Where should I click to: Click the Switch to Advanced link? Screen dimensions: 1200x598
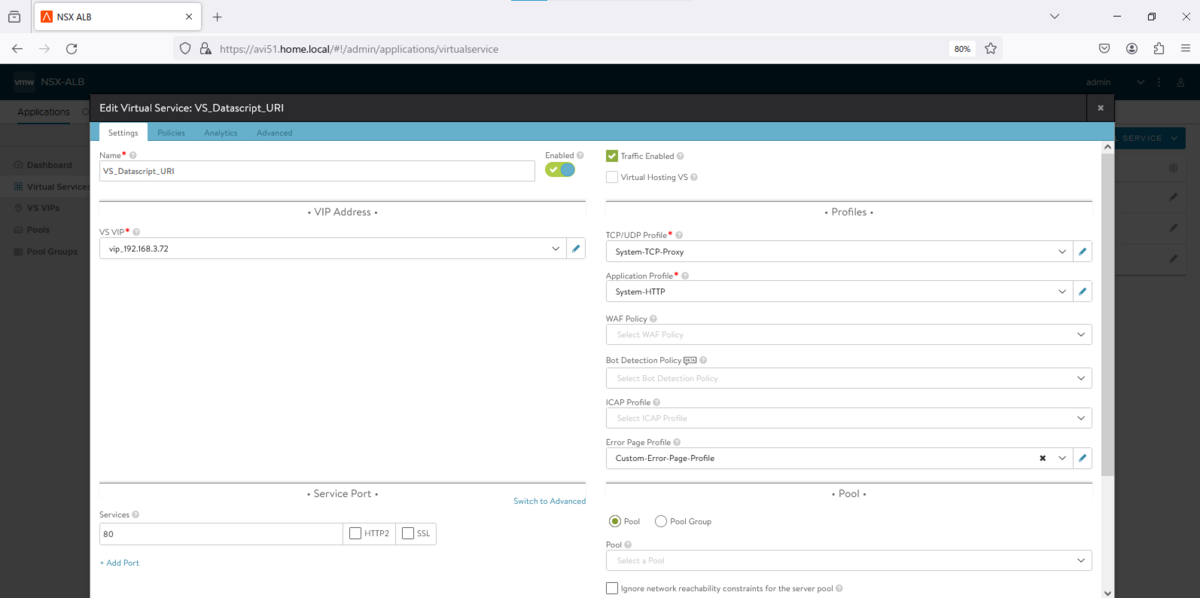(550, 501)
